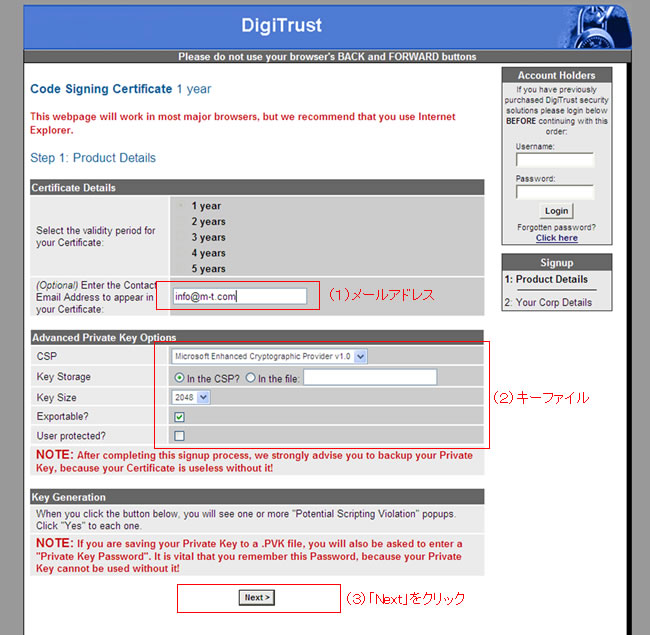Screen dimensions: 650x635
Task: Click the 'Signup' panel header
Action: click(556, 263)
